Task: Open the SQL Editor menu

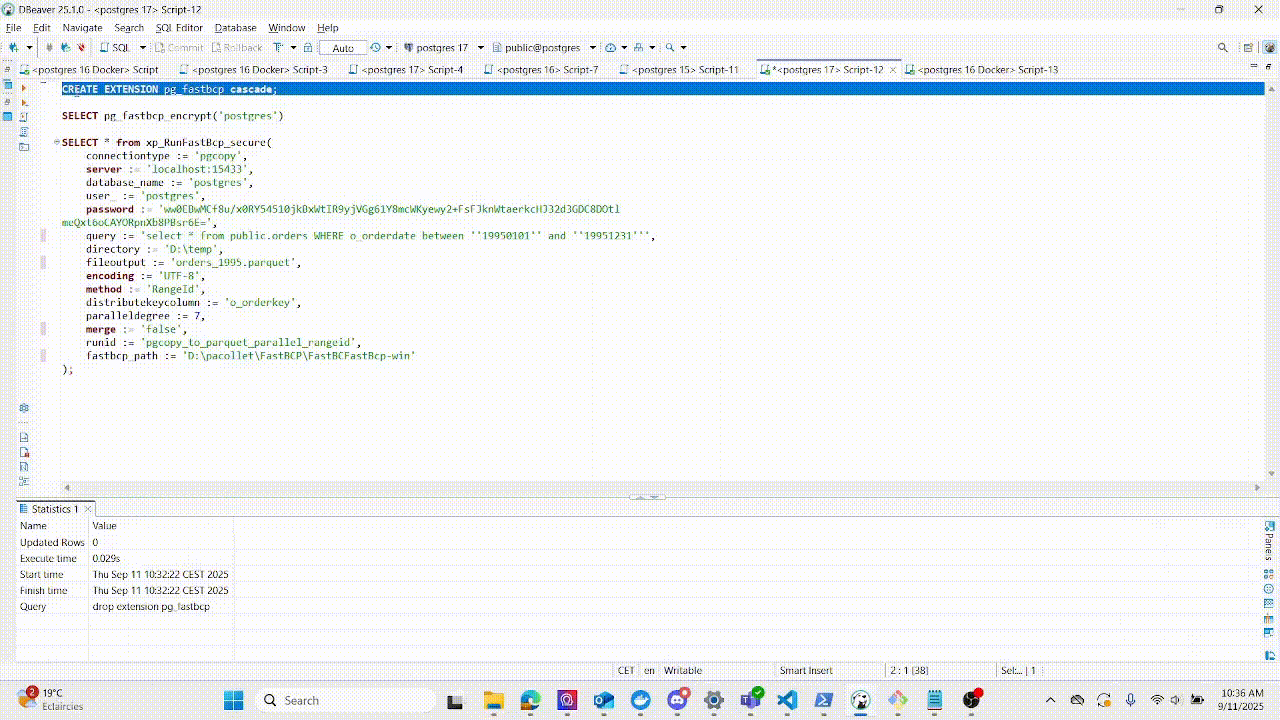Action: [178, 27]
